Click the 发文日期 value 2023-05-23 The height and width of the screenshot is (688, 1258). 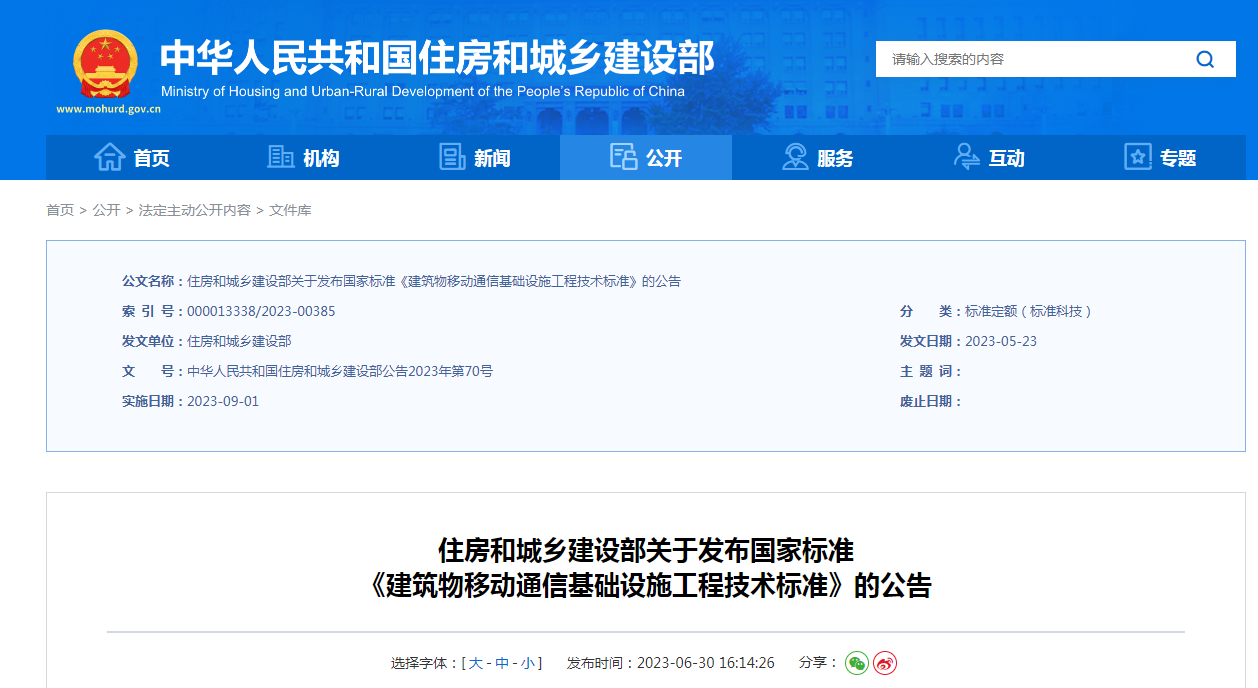click(1001, 341)
